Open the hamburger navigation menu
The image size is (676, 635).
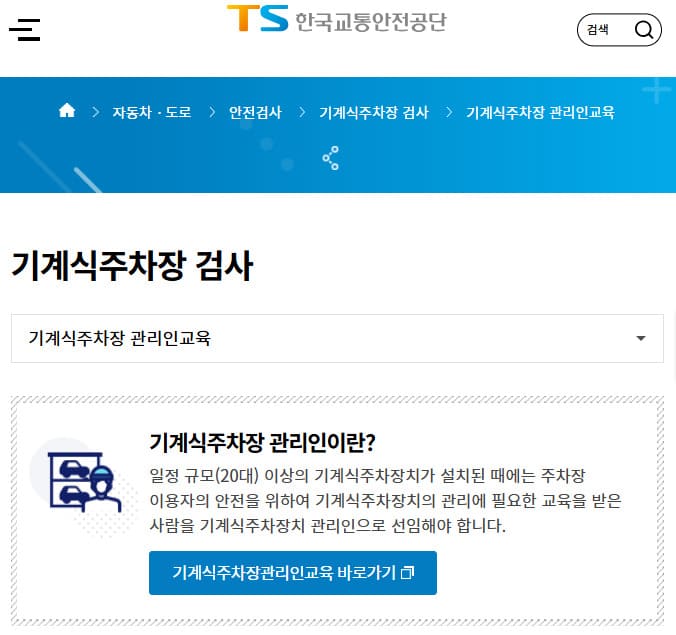click(x=25, y=30)
